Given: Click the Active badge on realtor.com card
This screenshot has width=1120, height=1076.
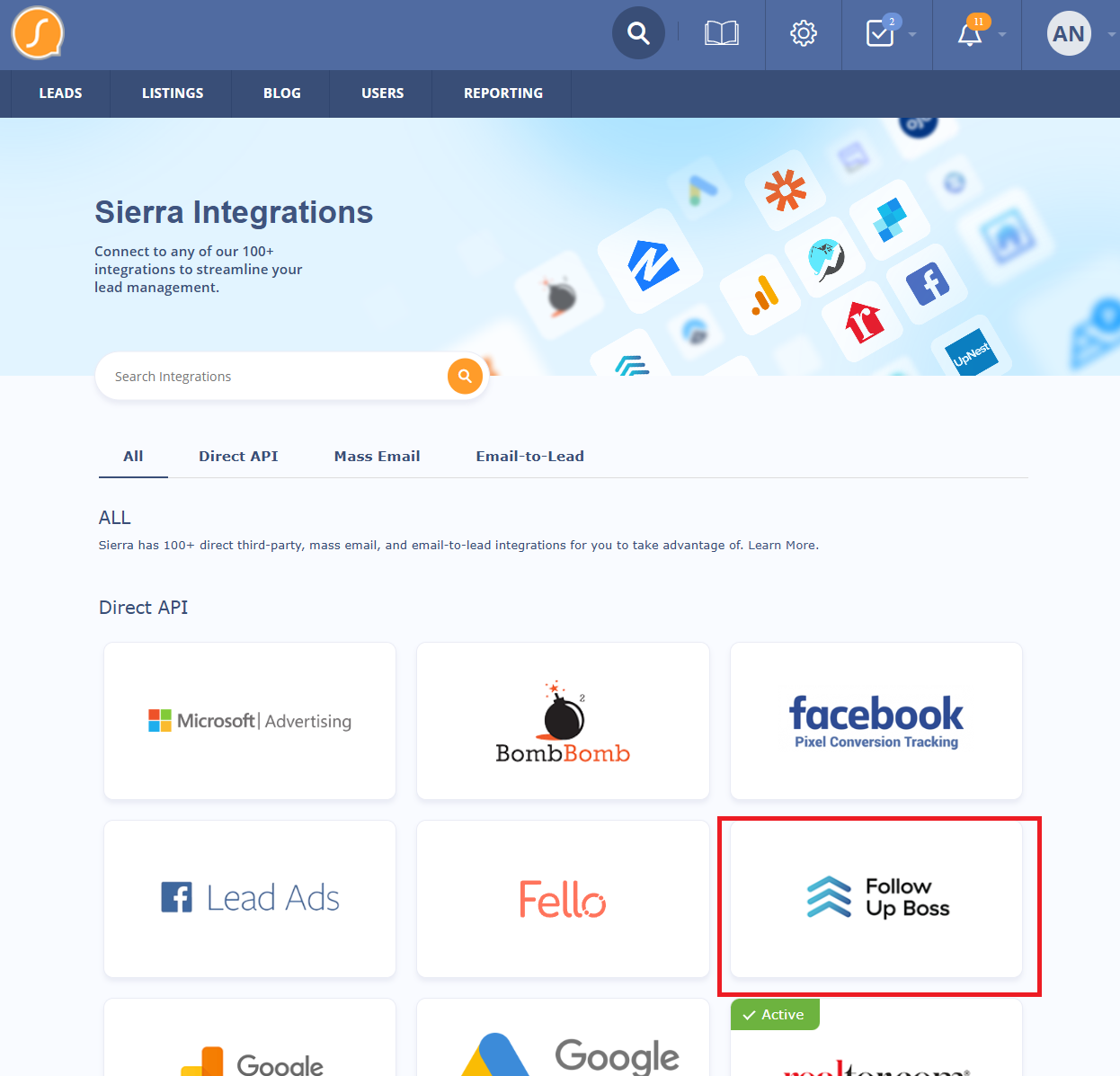Looking at the screenshot, I should pyautogui.click(x=775, y=1014).
